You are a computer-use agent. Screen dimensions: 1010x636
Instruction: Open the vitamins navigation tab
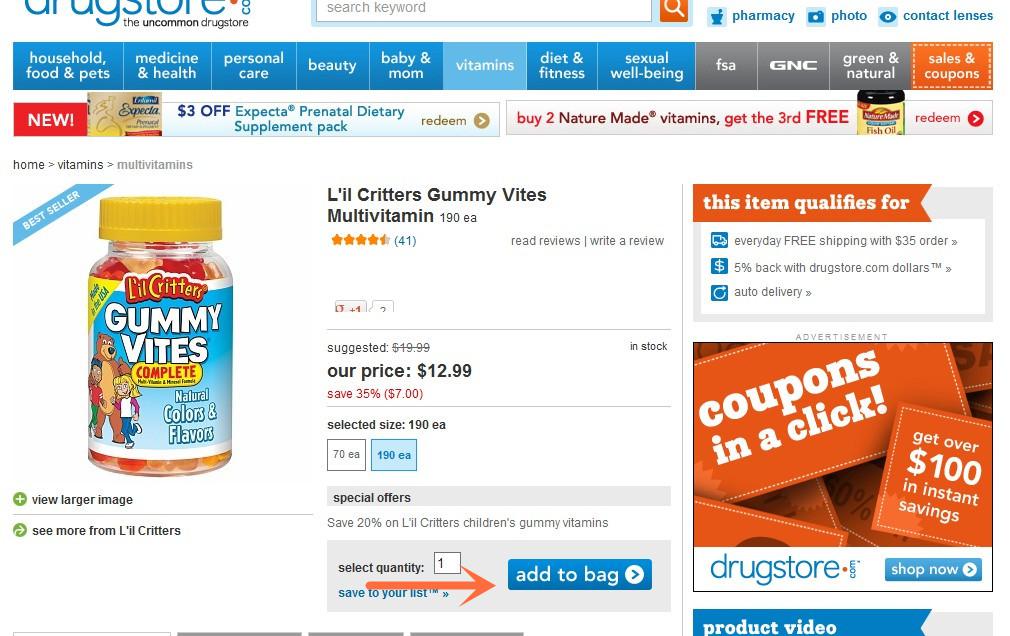(x=484, y=66)
